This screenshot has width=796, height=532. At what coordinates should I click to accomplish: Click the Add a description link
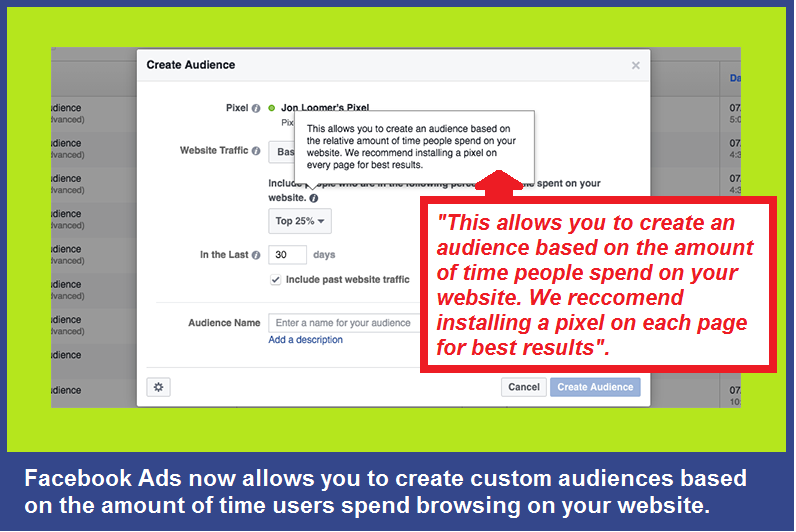[305, 340]
